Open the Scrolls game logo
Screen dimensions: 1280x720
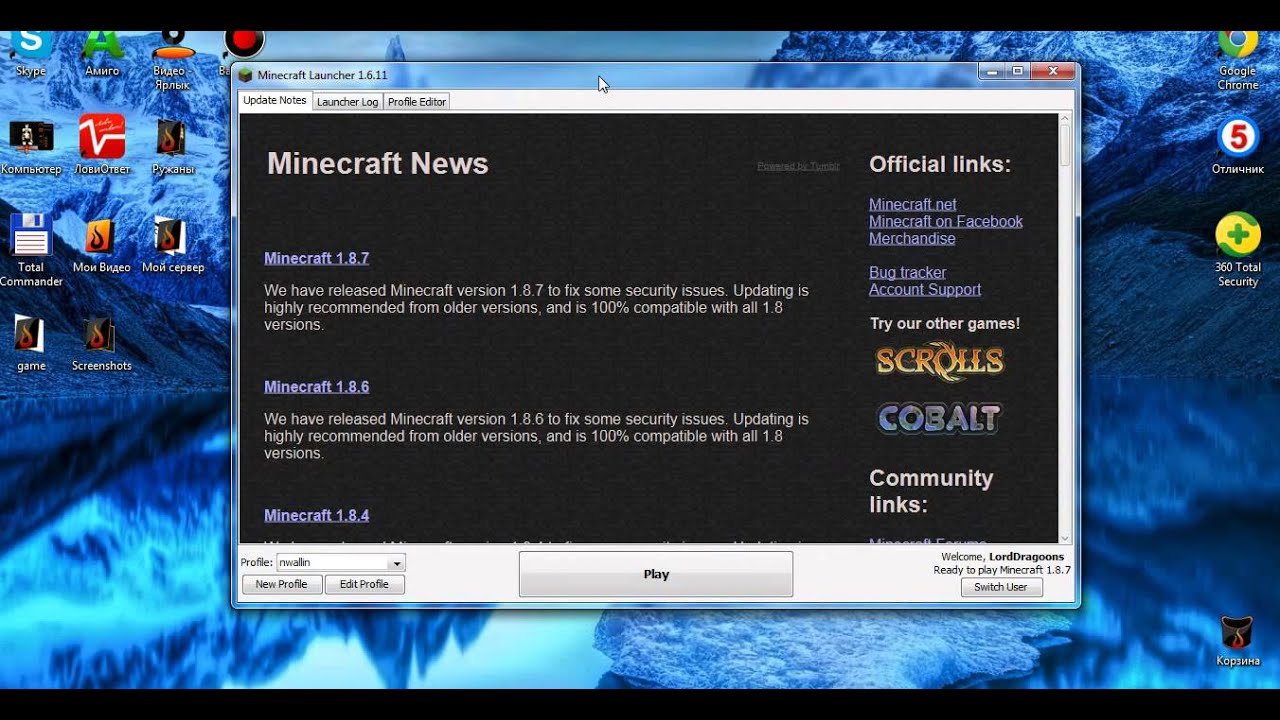(939, 362)
